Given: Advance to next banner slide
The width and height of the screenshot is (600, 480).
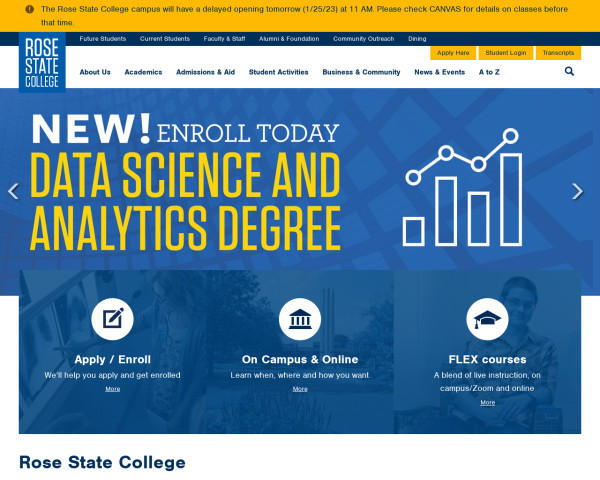Looking at the screenshot, I should 577,192.
